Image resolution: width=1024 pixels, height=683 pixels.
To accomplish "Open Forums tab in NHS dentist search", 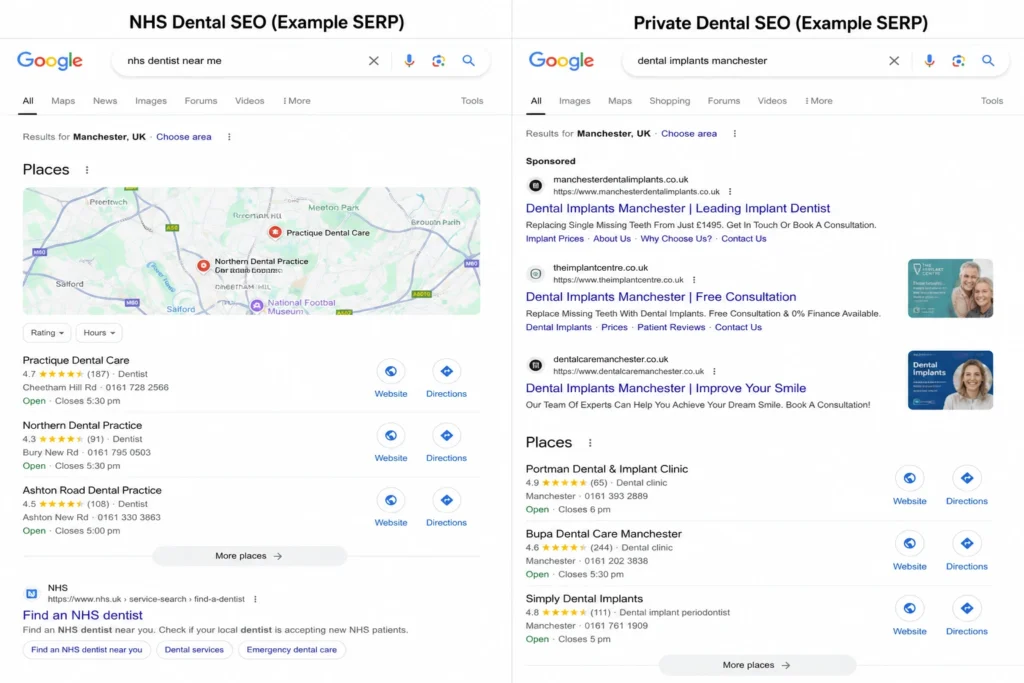I will pos(200,101).
